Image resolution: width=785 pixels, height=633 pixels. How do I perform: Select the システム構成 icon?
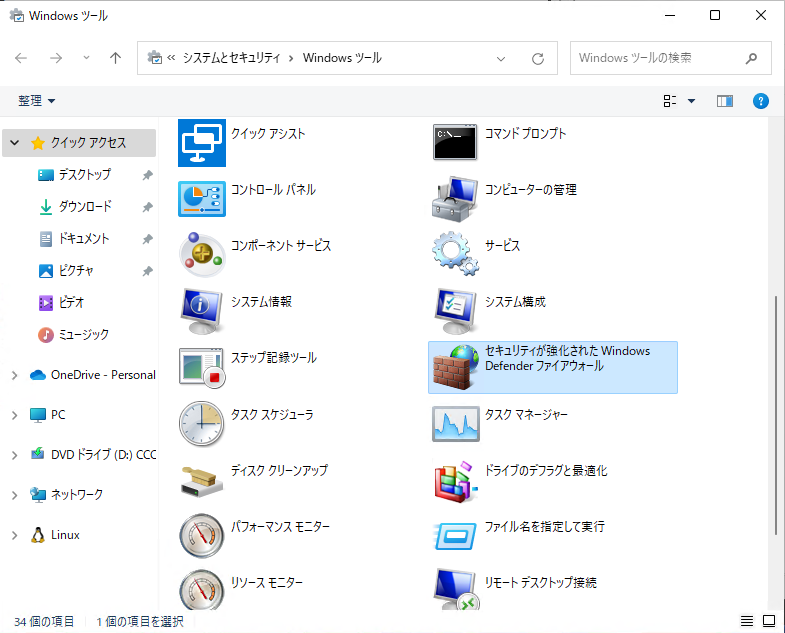click(455, 311)
